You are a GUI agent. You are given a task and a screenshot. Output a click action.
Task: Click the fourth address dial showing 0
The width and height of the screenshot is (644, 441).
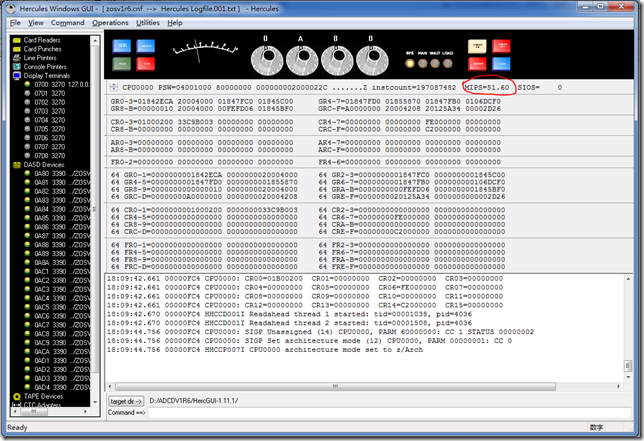(372, 60)
